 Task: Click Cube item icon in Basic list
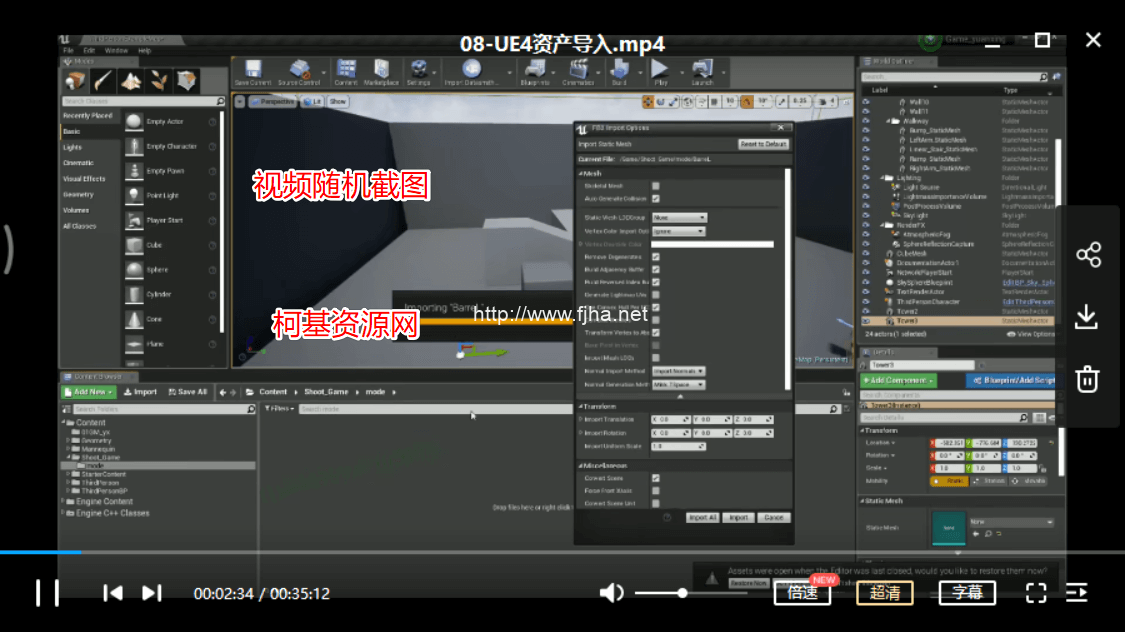[x=134, y=245]
